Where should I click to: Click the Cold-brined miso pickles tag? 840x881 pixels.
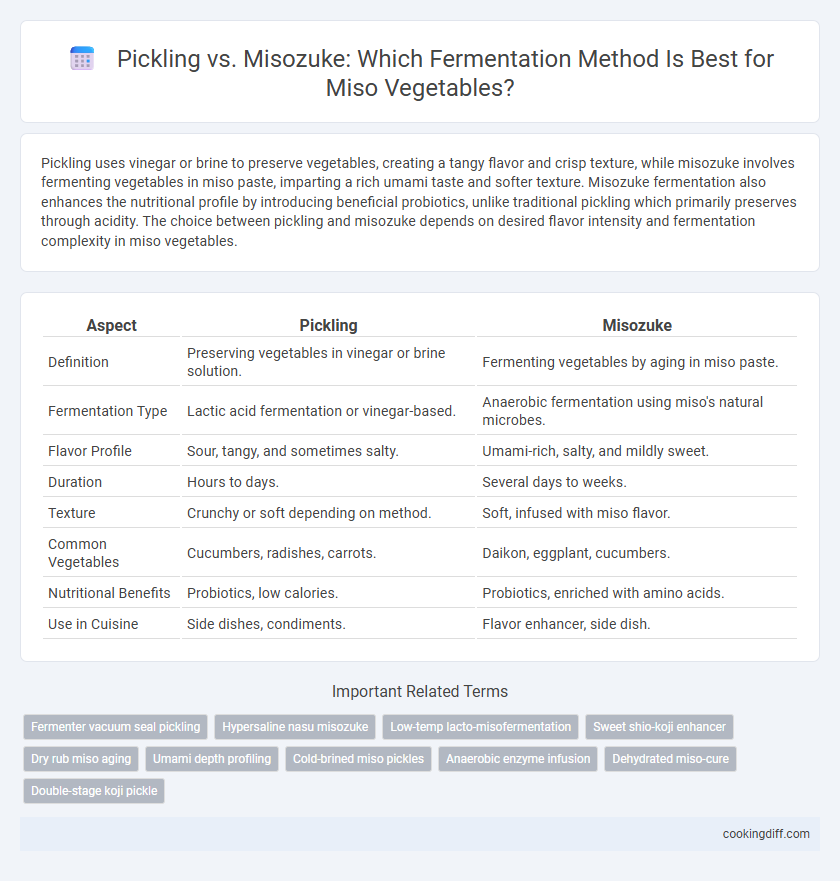[358, 759]
